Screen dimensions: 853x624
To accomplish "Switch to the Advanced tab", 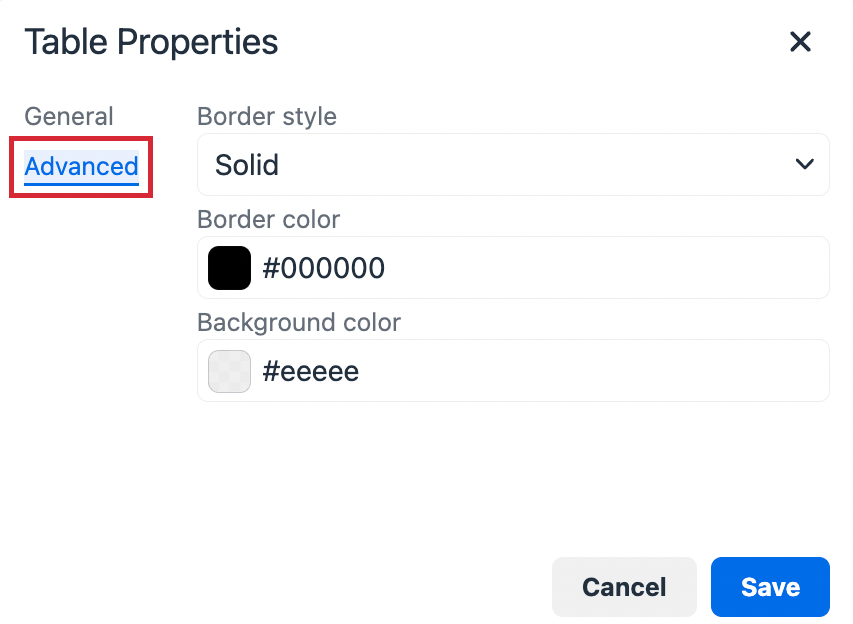I will click(x=81, y=166).
